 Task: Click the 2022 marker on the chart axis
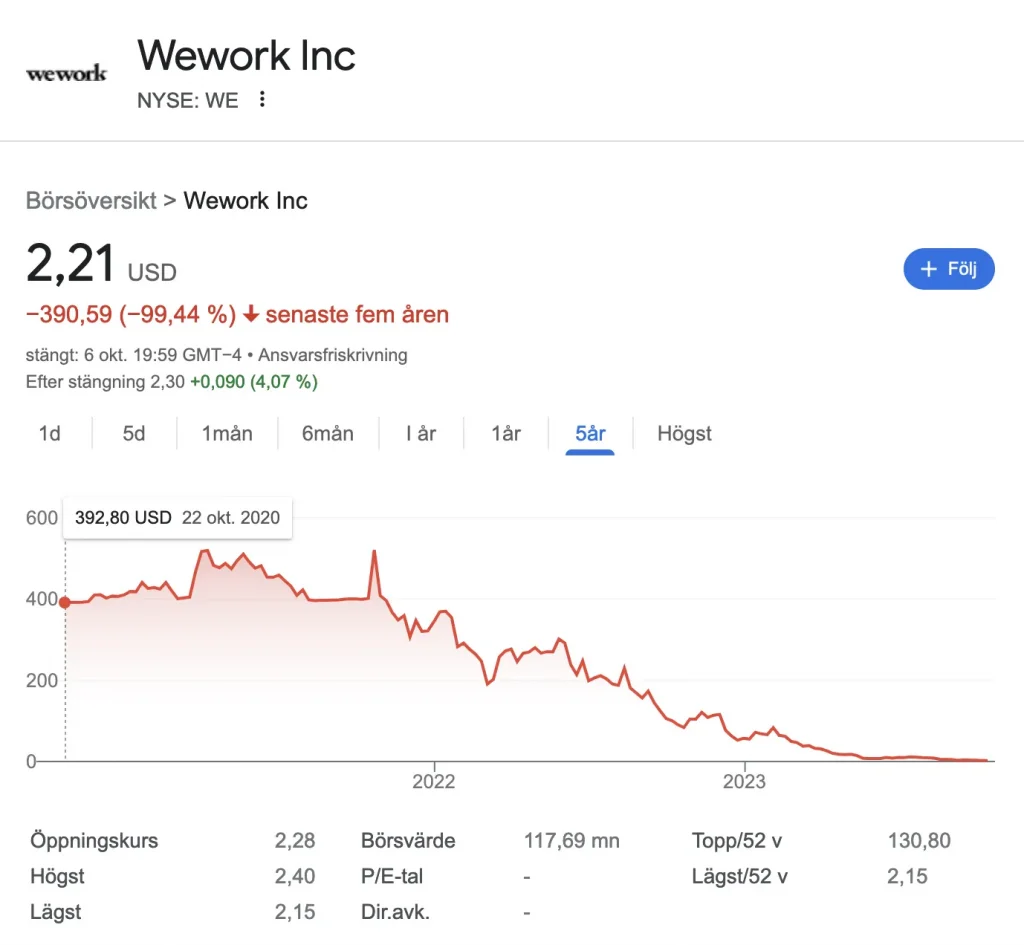click(x=434, y=781)
